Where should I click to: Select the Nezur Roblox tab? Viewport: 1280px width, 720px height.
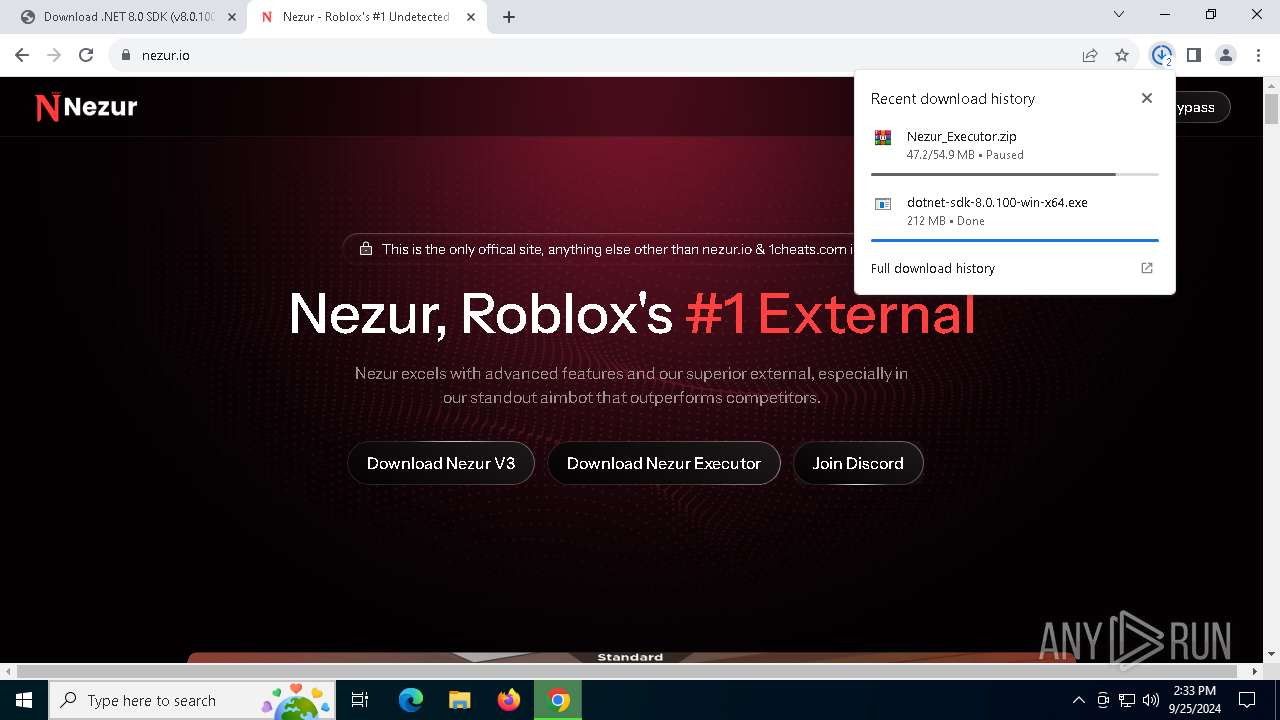coord(369,17)
